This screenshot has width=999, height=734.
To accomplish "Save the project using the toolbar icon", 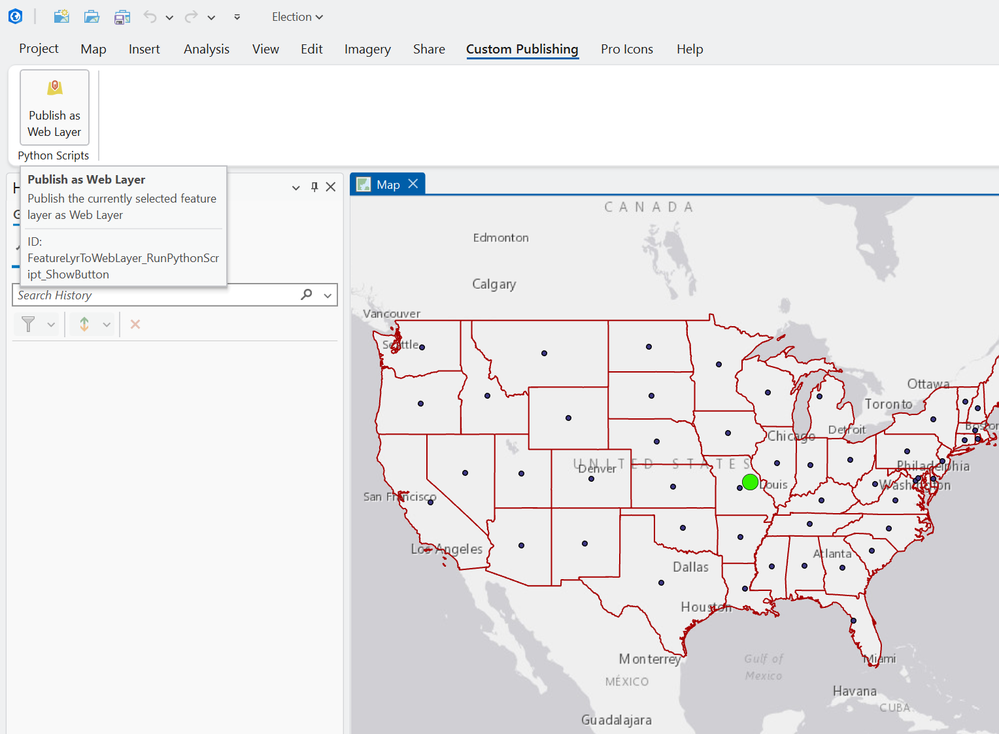I will (x=122, y=17).
